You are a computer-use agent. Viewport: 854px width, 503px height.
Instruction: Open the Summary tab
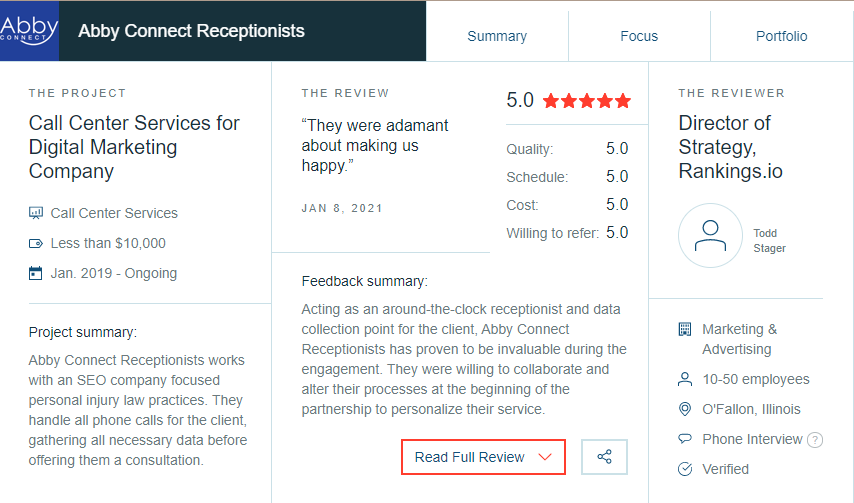497,36
